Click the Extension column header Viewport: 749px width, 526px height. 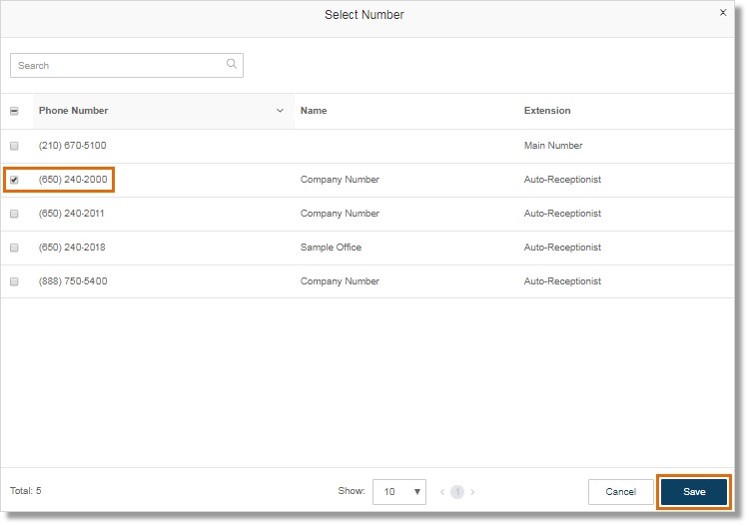pyautogui.click(x=547, y=110)
